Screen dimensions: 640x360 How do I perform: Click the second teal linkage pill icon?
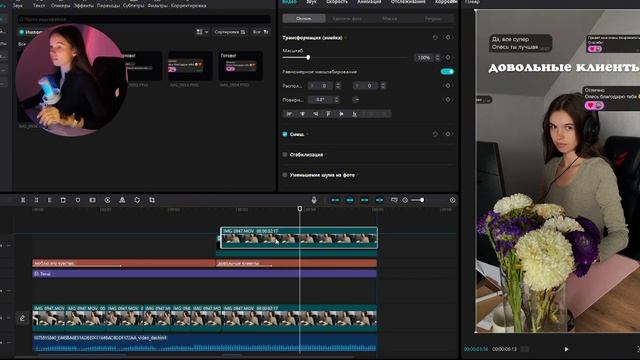pos(350,200)
